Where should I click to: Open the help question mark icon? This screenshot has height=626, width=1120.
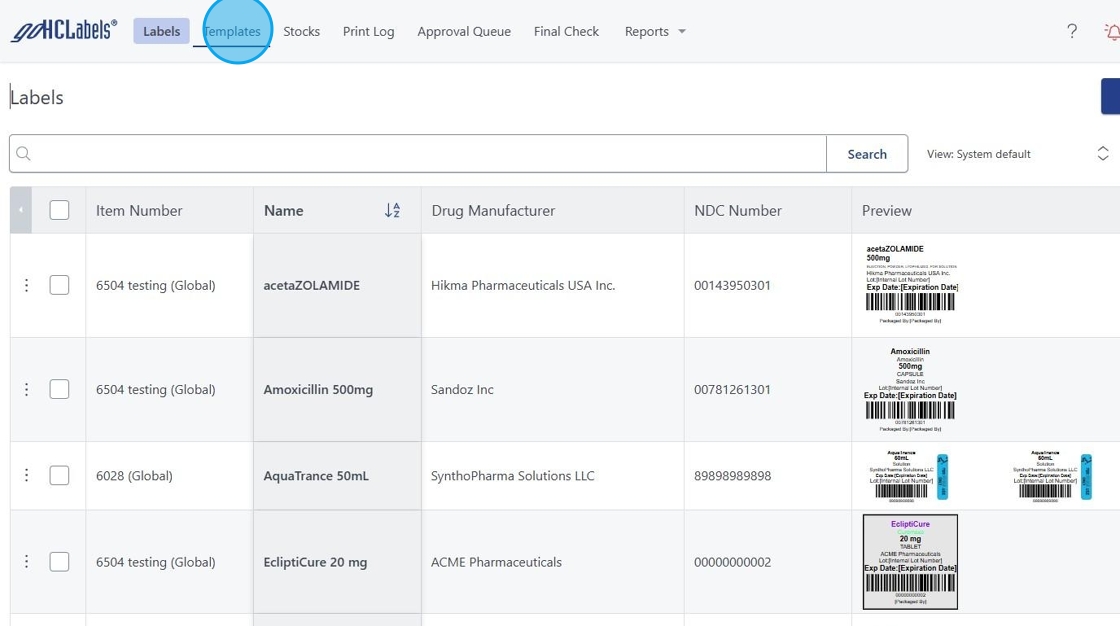(x=1072, y=31)
